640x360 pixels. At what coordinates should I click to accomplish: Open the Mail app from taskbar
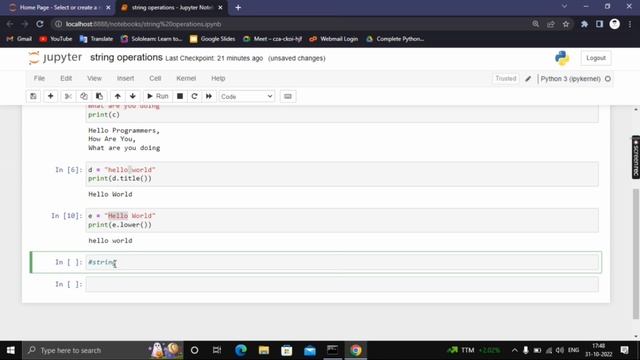click(310, 350)
